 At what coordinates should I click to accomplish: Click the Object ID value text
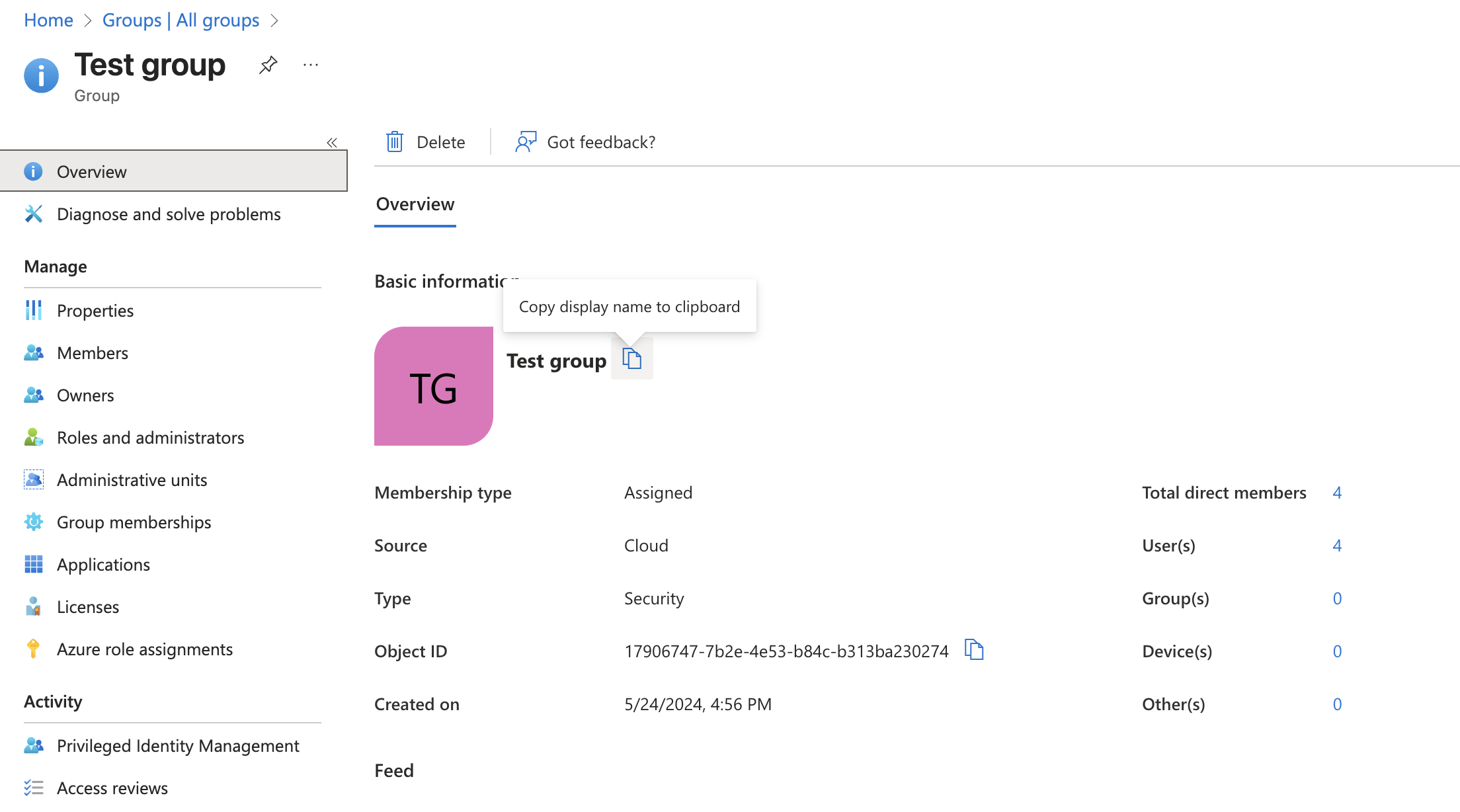tap(786, 651)
